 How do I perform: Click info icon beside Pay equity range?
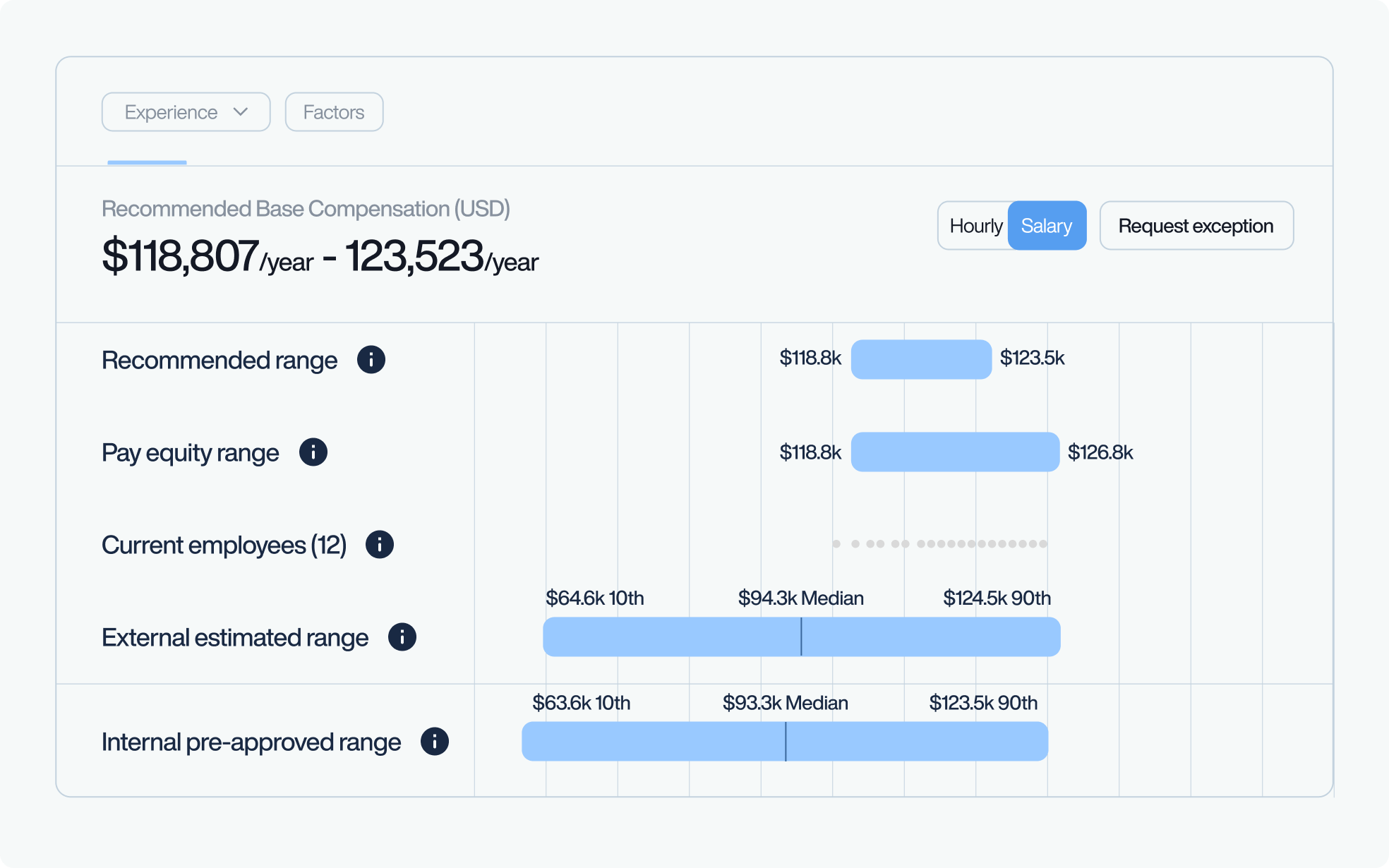tap(313, 452)
